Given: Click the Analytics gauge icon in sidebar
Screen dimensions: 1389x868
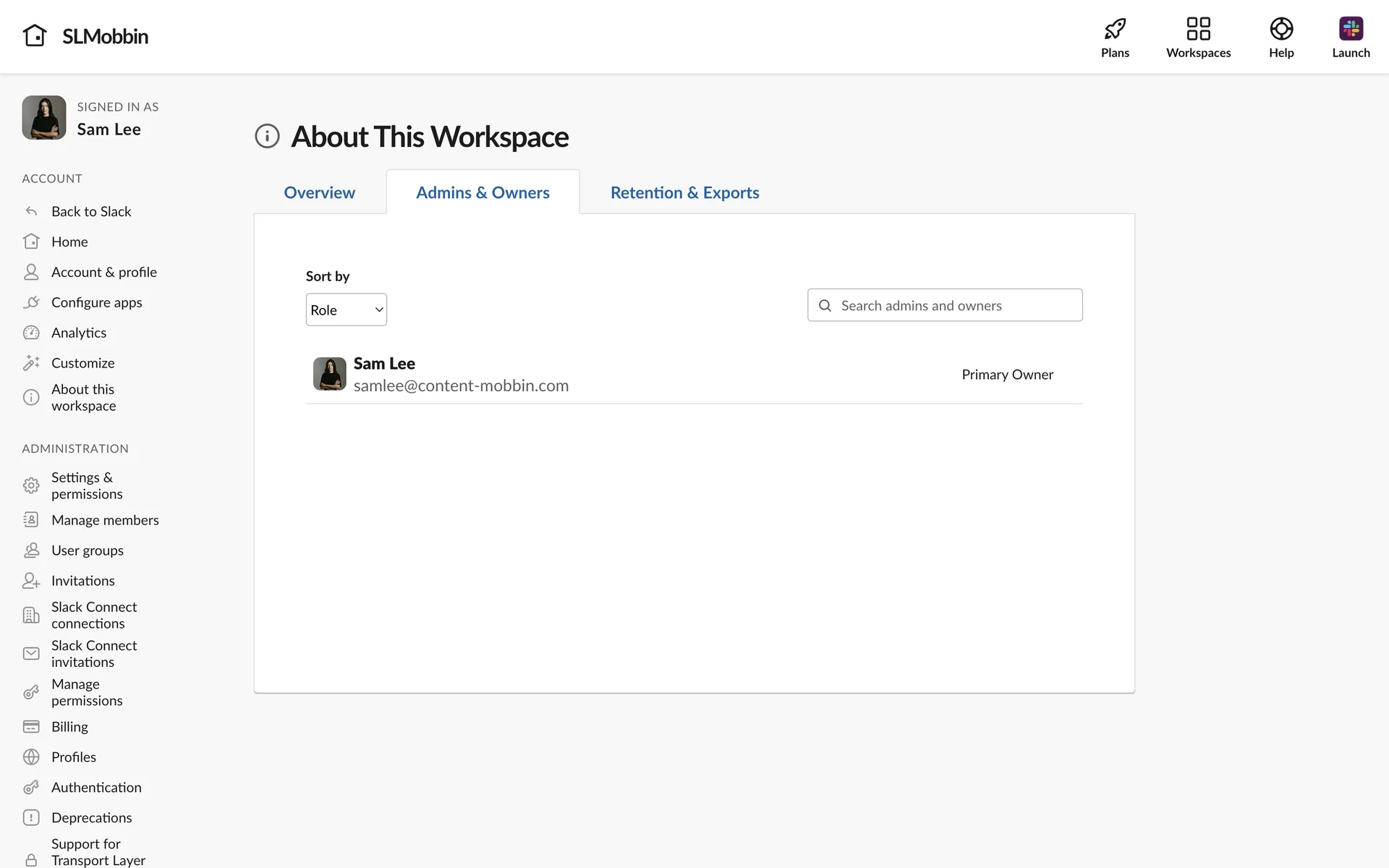Looking at the screenshot, I should (31, 333).
